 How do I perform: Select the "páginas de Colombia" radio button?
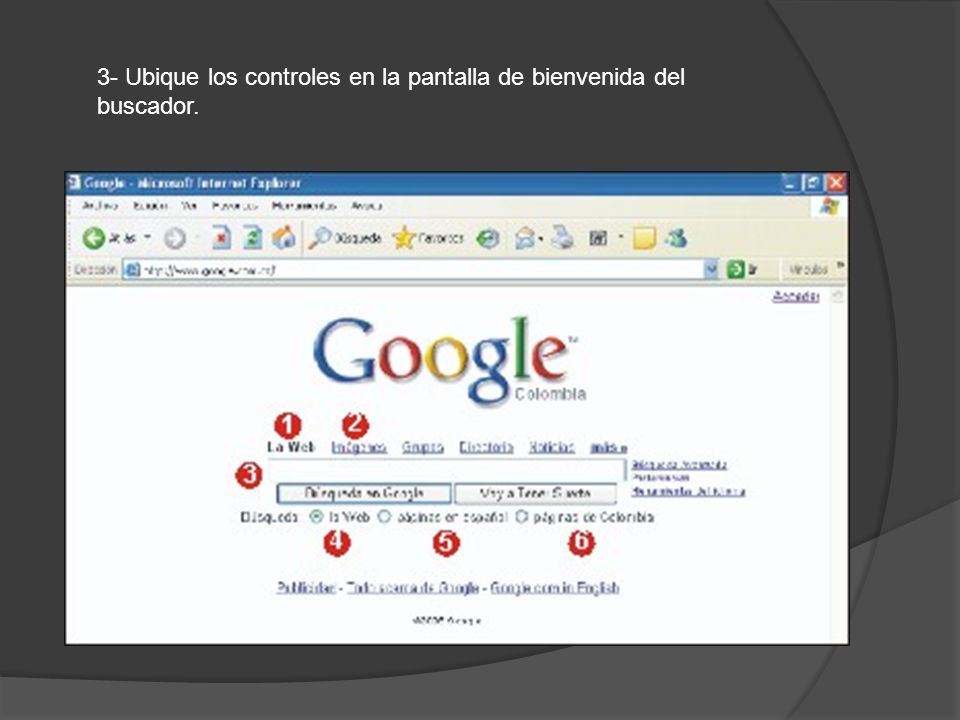pyautogui.click(x=521, y=517)
